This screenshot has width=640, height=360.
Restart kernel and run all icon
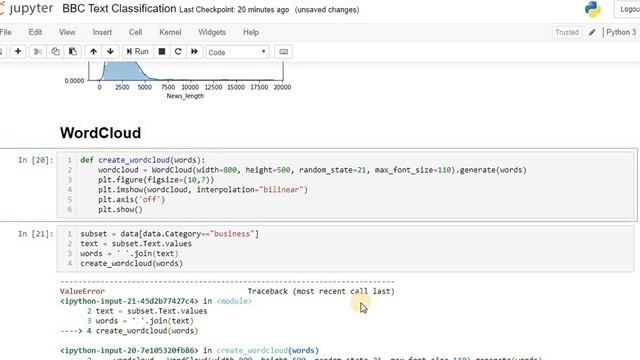coord(194,51)
